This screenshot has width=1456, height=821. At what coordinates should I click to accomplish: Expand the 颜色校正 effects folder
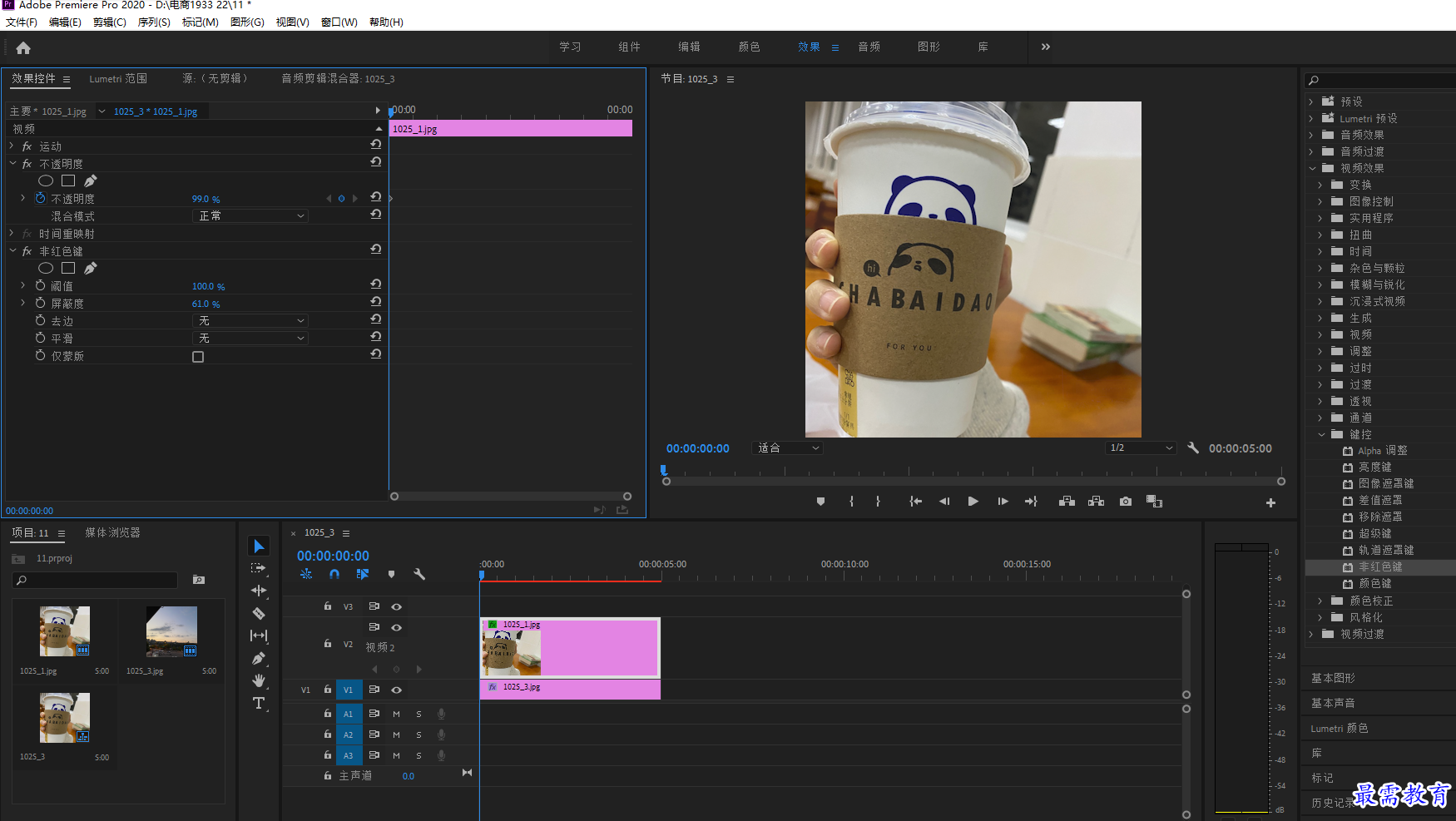1320,601
